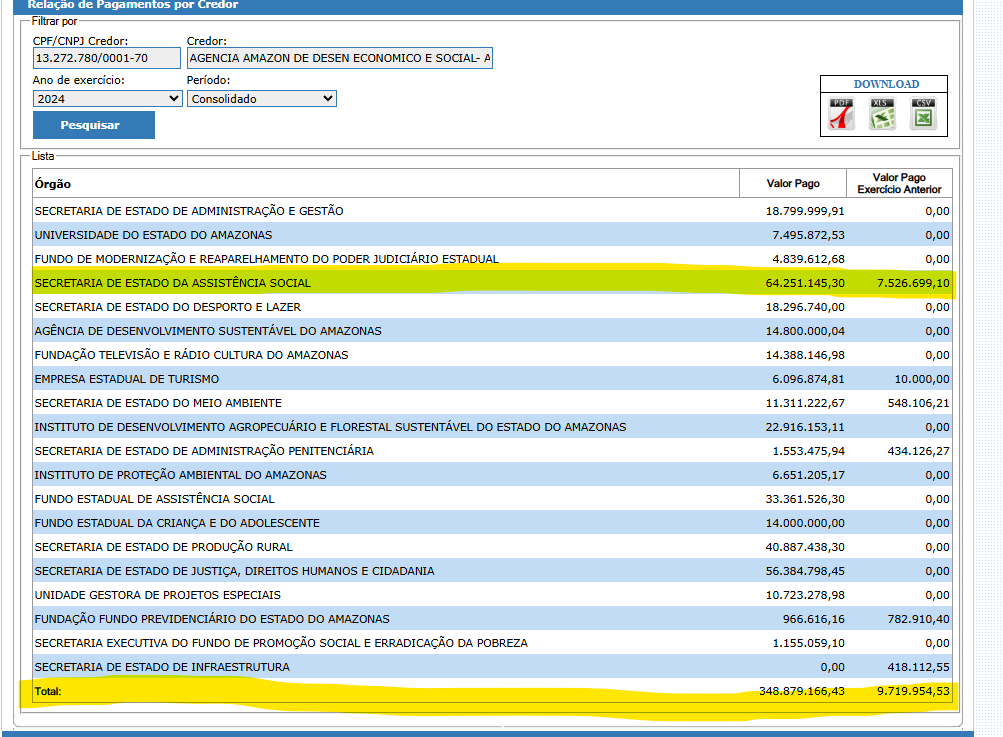The width and height of the screenshot is (1003, 737).
Task: Select row Secretaria de Estado do Desporto e Lazer
Action: 492,307
